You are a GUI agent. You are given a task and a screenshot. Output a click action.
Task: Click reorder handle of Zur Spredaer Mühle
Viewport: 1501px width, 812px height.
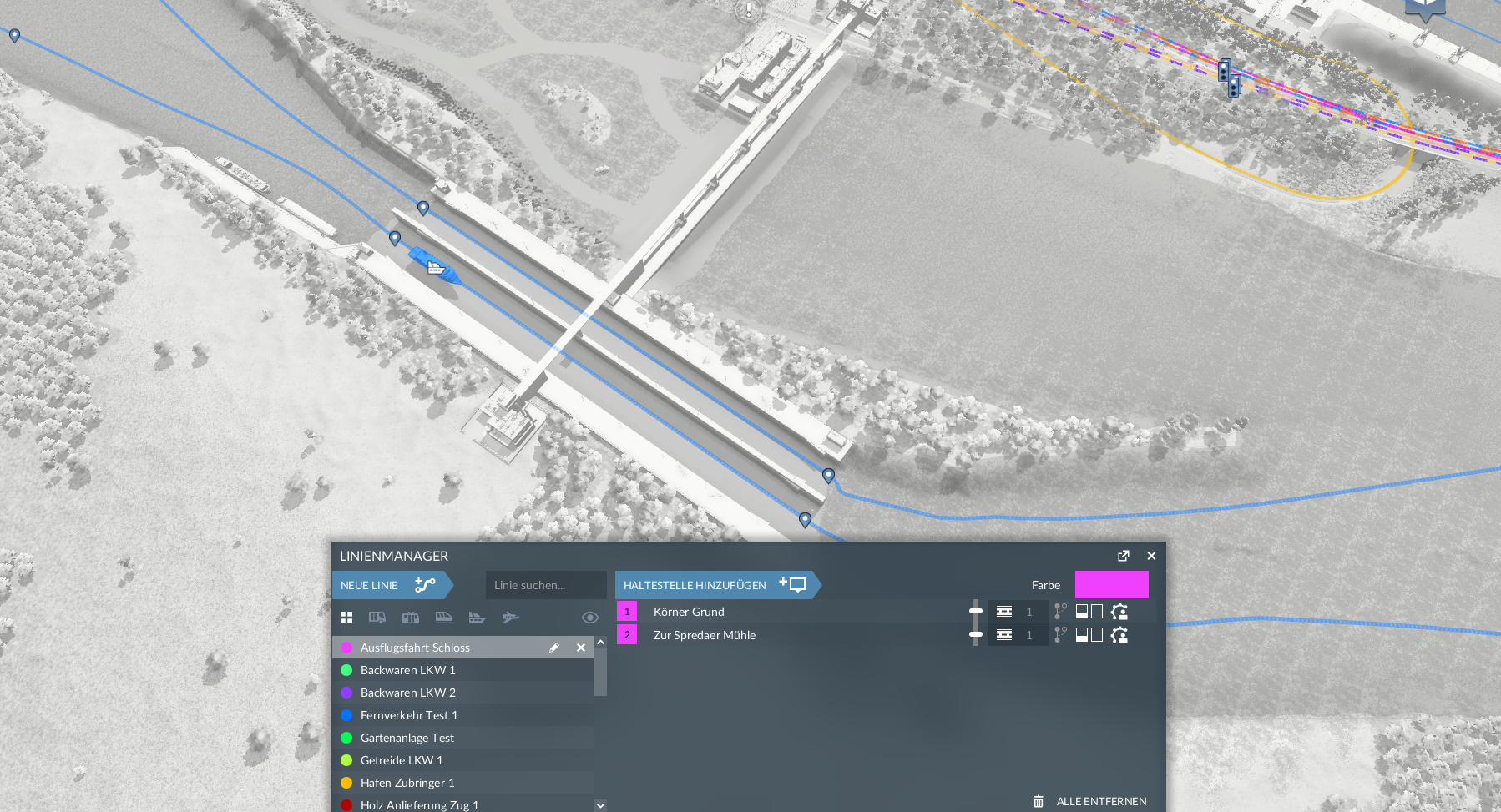click(x=975, y=634)
